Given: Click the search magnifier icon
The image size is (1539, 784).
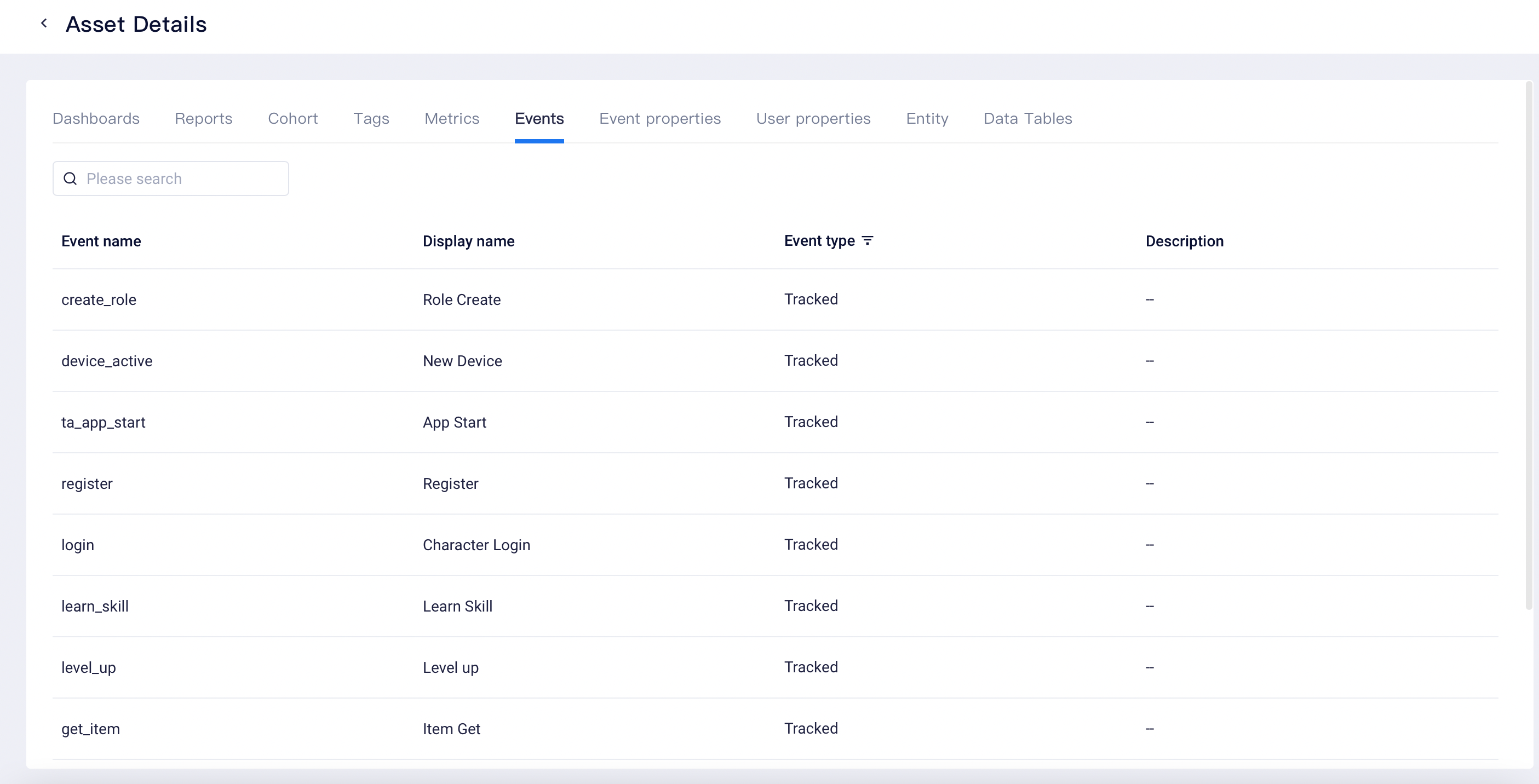Looking at the screenshot, I should pos(70,178).
